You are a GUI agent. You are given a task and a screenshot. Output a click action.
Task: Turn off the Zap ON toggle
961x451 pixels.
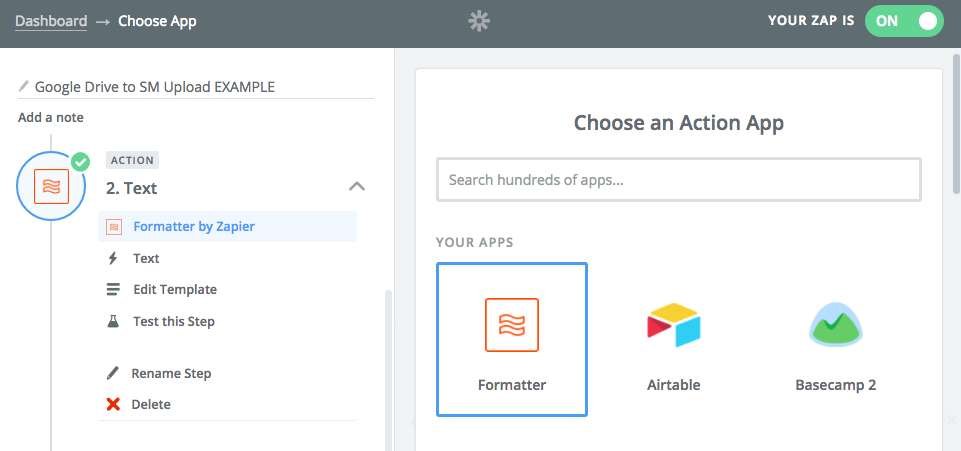click(904, 21)
